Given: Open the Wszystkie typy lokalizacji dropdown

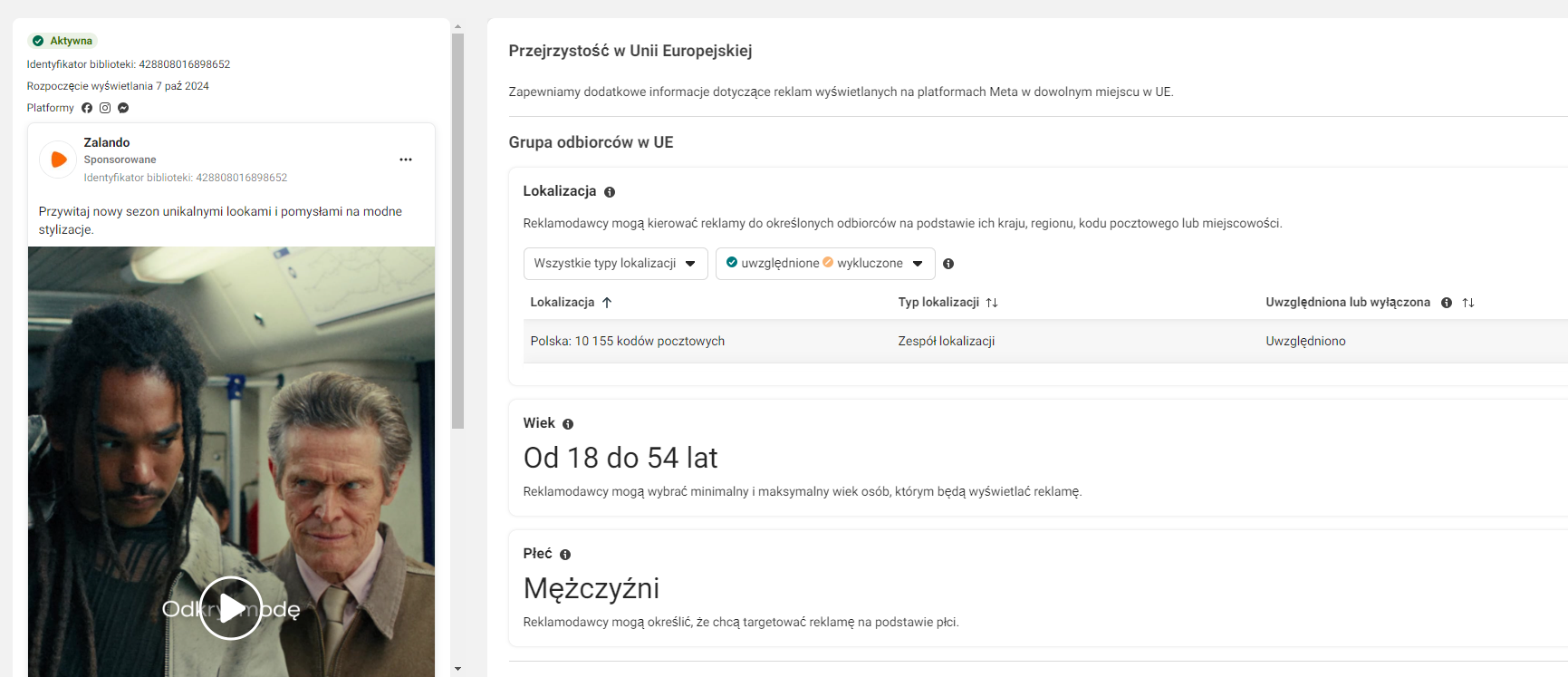Looking at the screenshot, I should click(615, 264).
